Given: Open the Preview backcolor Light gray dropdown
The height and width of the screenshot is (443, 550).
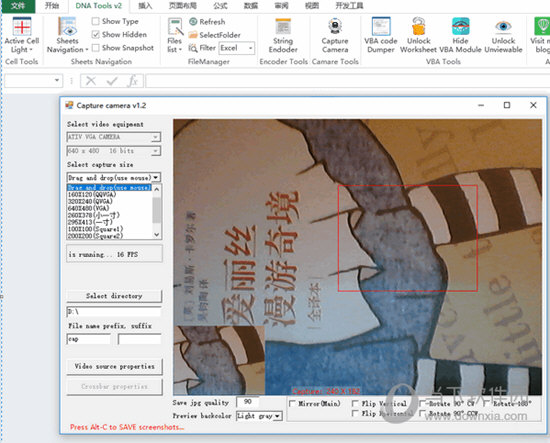Looking at the screenshot, I should tap(277, 416).
